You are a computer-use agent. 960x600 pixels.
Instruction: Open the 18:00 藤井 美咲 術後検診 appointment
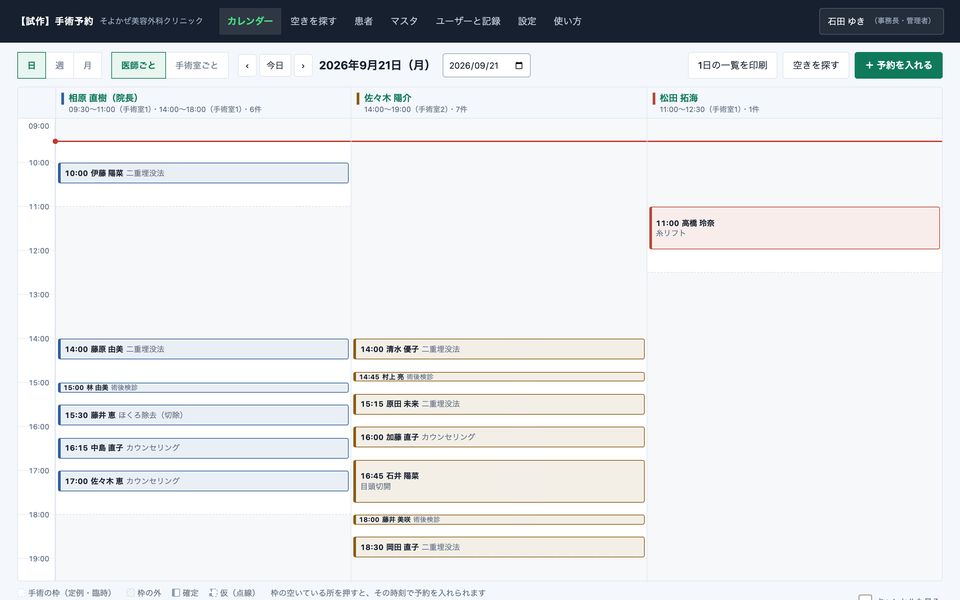499,520
